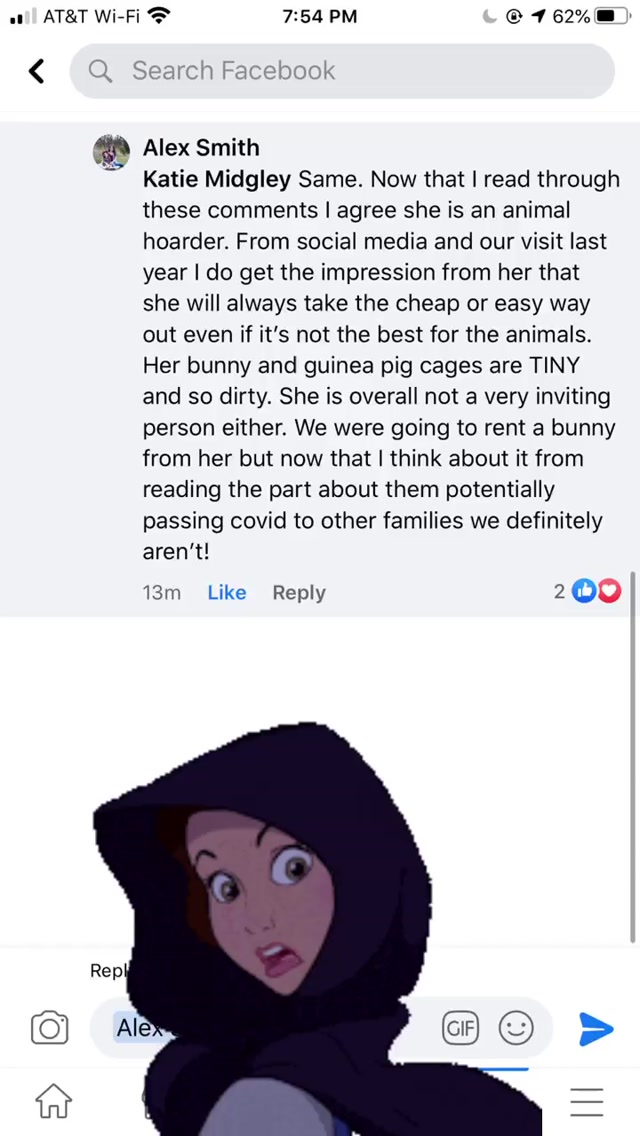This screenshot has width=640, height=1136.
Task: Tap the 13m comment timestamp
Action: coord(162,593)
